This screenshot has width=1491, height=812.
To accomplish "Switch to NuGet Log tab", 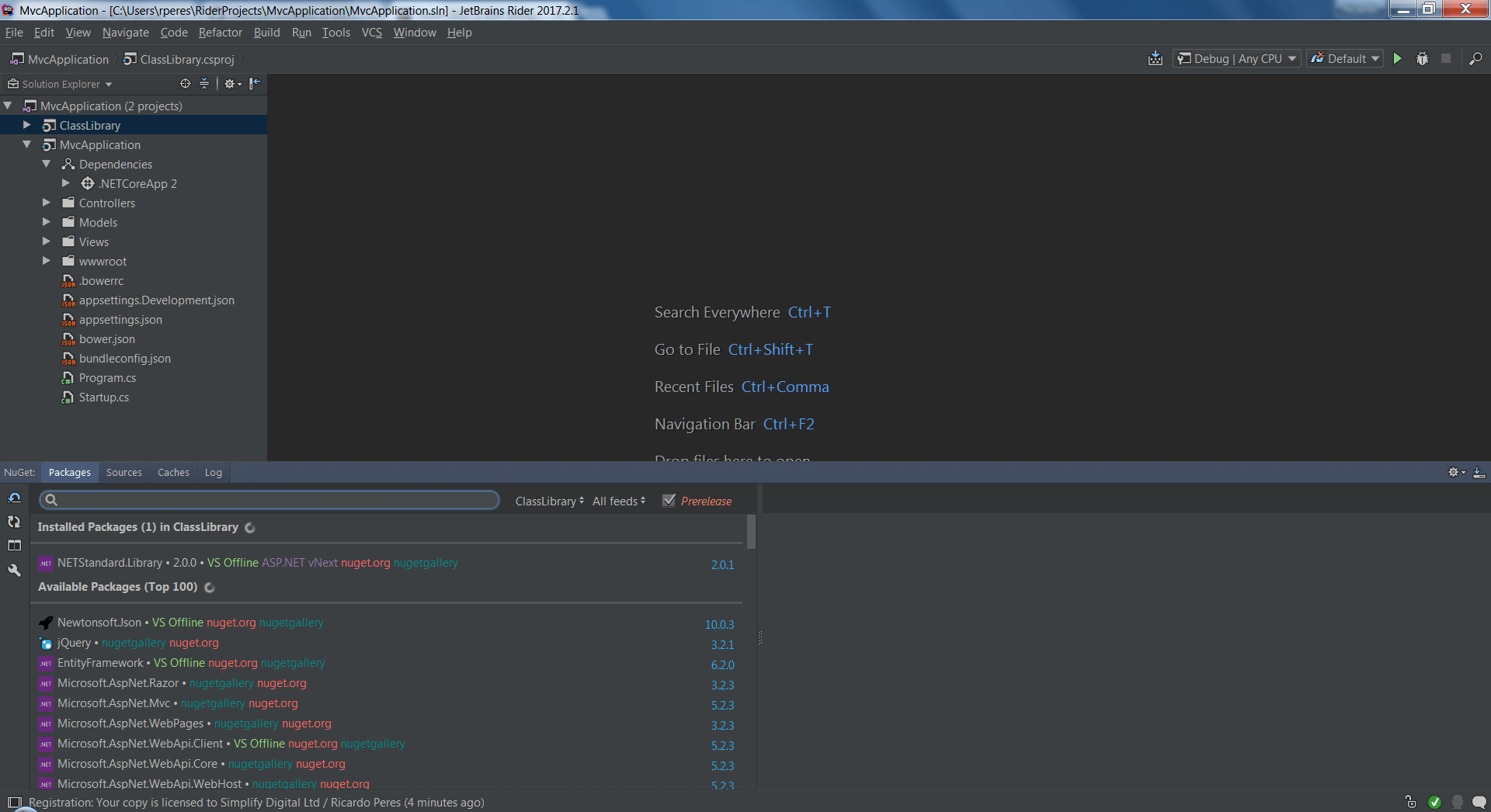I will (214, 472).
